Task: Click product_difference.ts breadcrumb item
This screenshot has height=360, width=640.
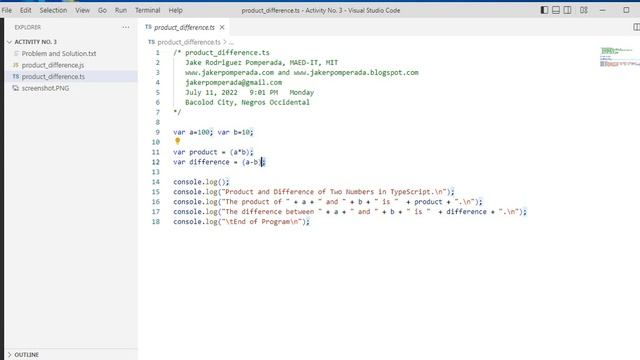Action: pyautogui.click(x=189, y=42)
